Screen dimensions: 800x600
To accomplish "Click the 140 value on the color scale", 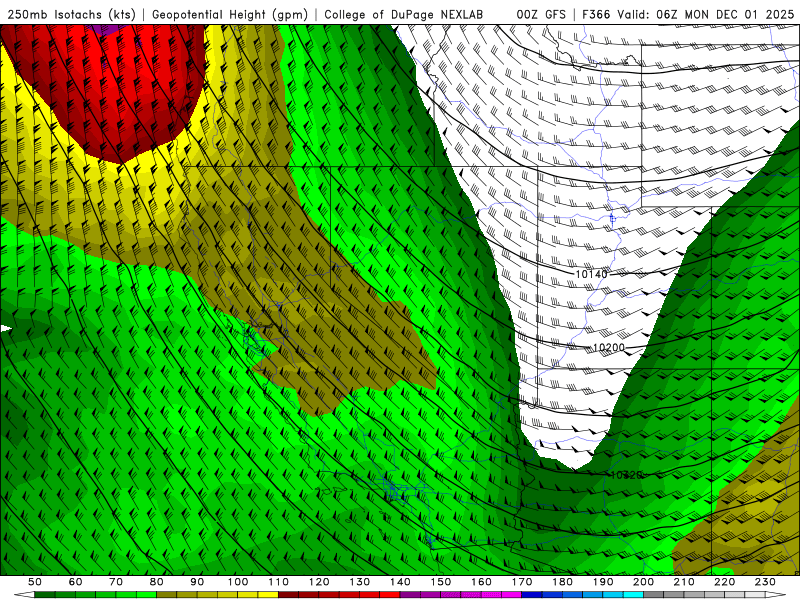I will pyautogui.click(x=400, y=582).
